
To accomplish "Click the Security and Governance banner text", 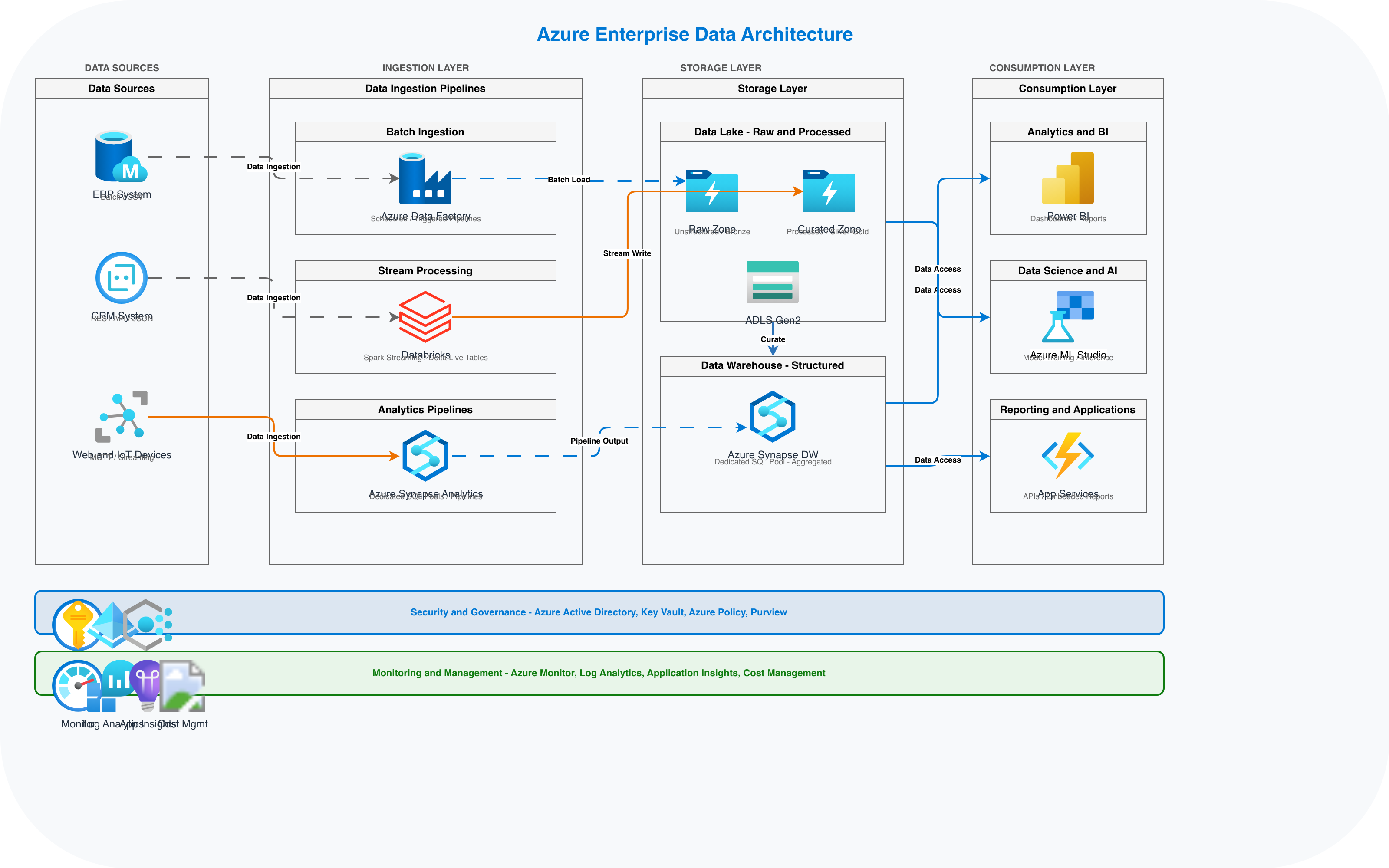I will [599, 612].
